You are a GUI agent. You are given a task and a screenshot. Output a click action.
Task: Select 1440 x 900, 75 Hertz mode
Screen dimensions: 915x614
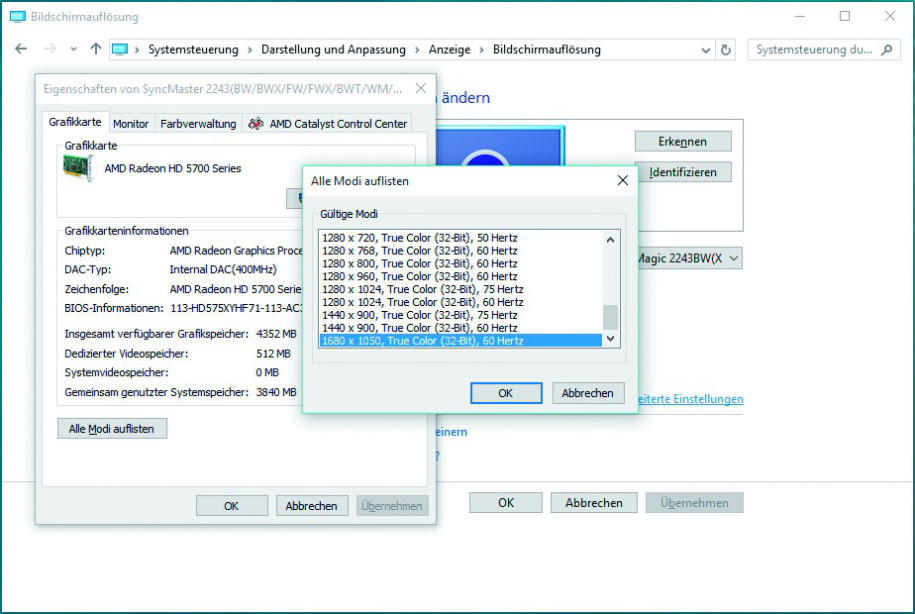(420, 314)
